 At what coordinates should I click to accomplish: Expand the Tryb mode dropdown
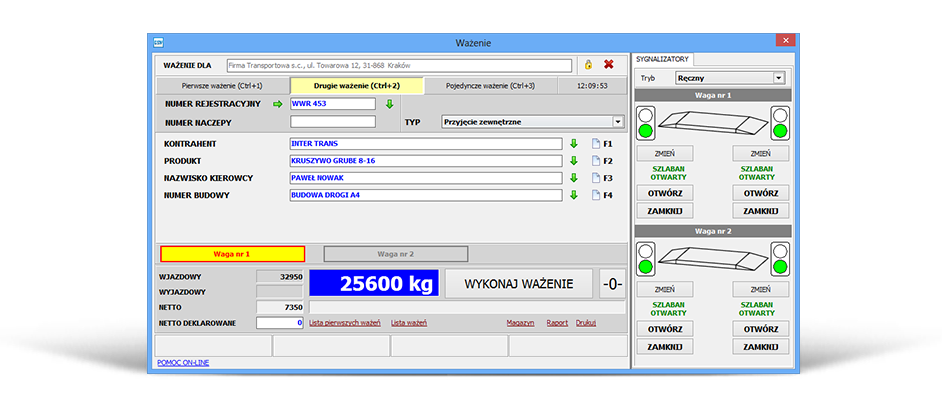point(778,78)
